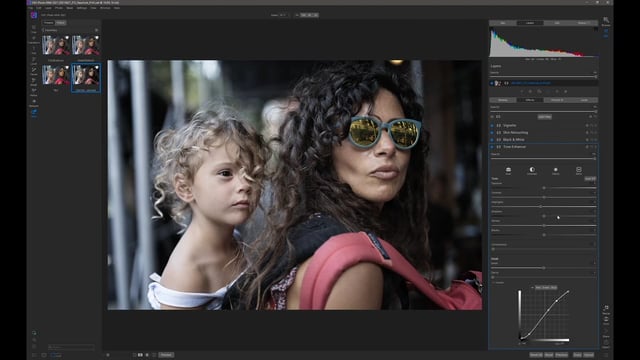Screen dimensions: 640x360
Task: Click the Previous button
Action: (x=562, y=355)
